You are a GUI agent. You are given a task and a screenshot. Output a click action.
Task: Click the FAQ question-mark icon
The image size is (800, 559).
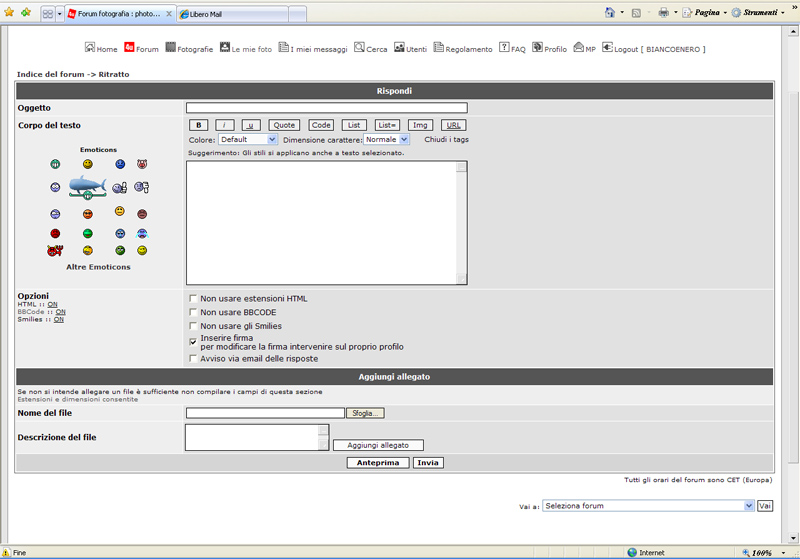[x=504, y=47]
